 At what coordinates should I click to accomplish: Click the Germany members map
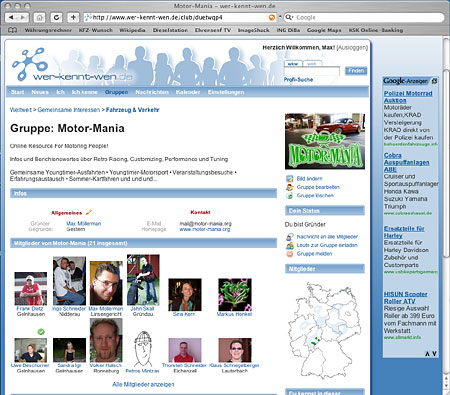click(x=324, y=331)
